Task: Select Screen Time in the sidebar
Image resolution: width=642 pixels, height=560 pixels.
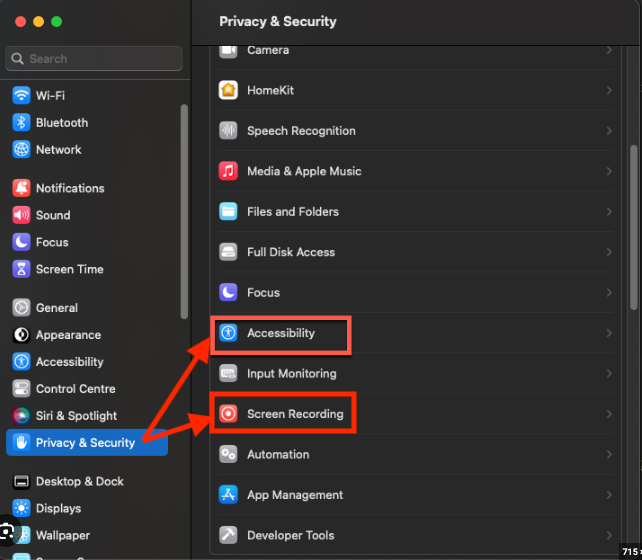Action: (x=87, y=269)
